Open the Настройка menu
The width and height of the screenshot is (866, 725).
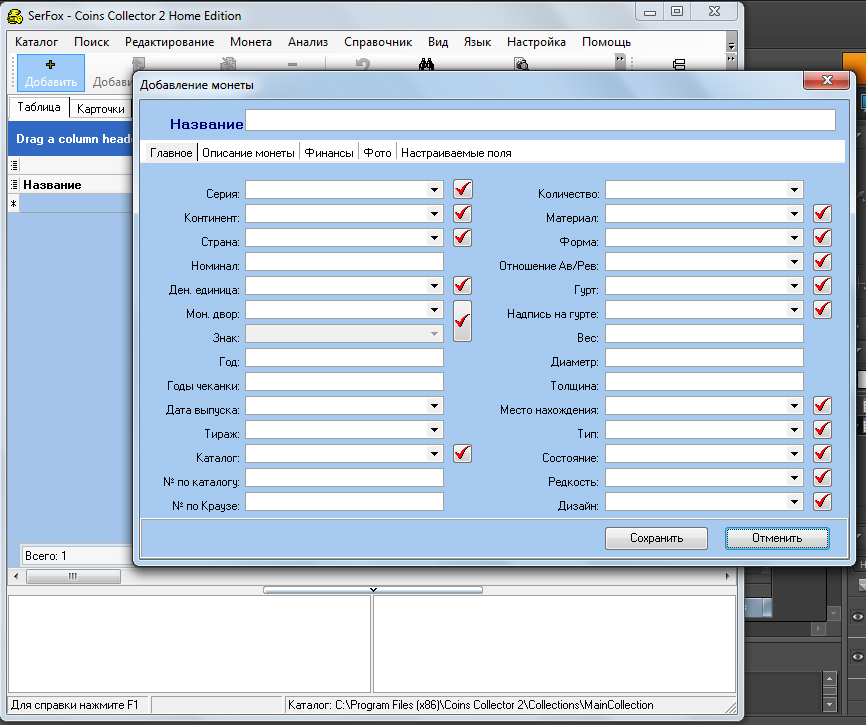pyautogui.click(x=536, y=42)
